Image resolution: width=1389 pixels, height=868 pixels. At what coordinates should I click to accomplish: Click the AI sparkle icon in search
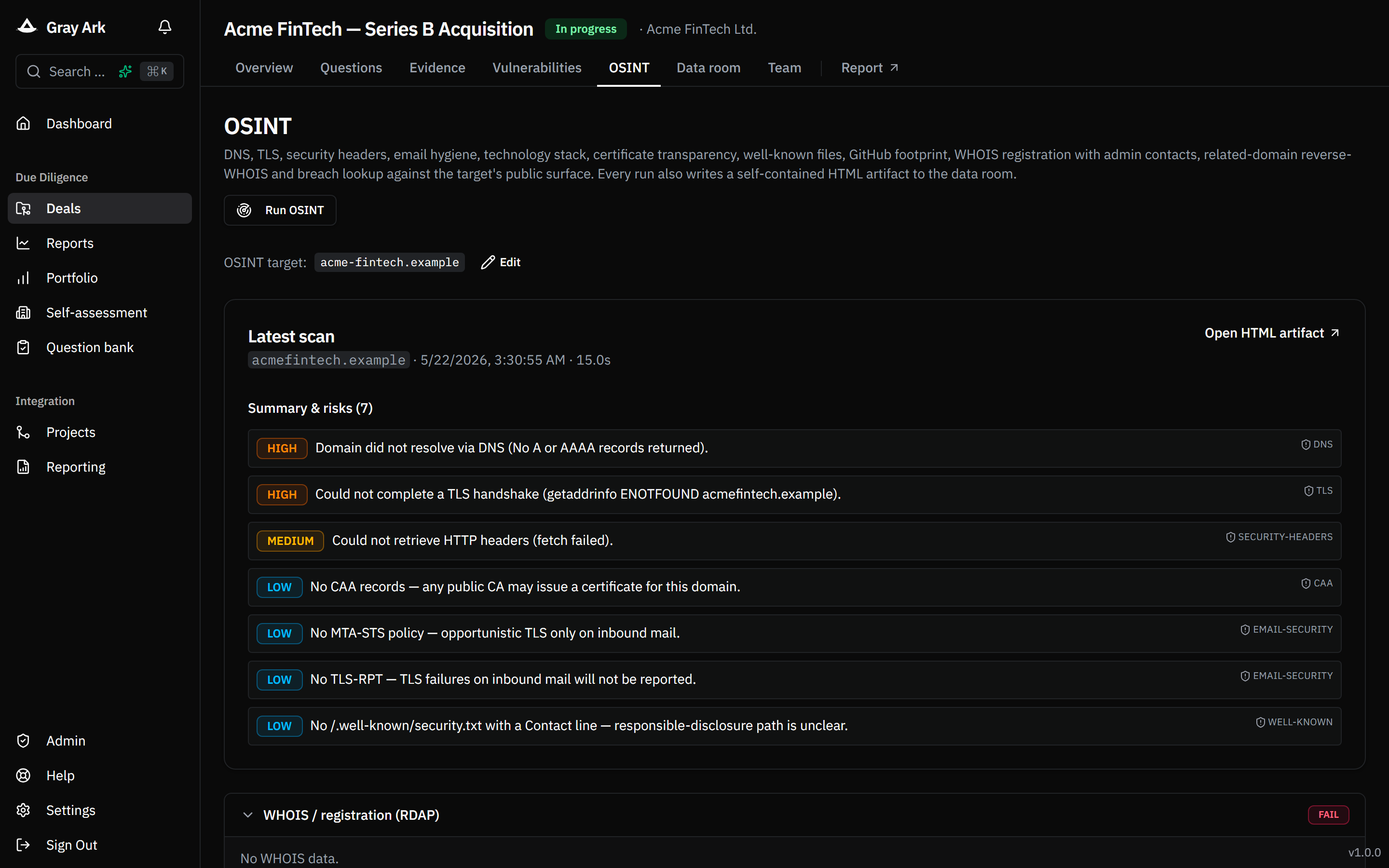tap(125, 72)
